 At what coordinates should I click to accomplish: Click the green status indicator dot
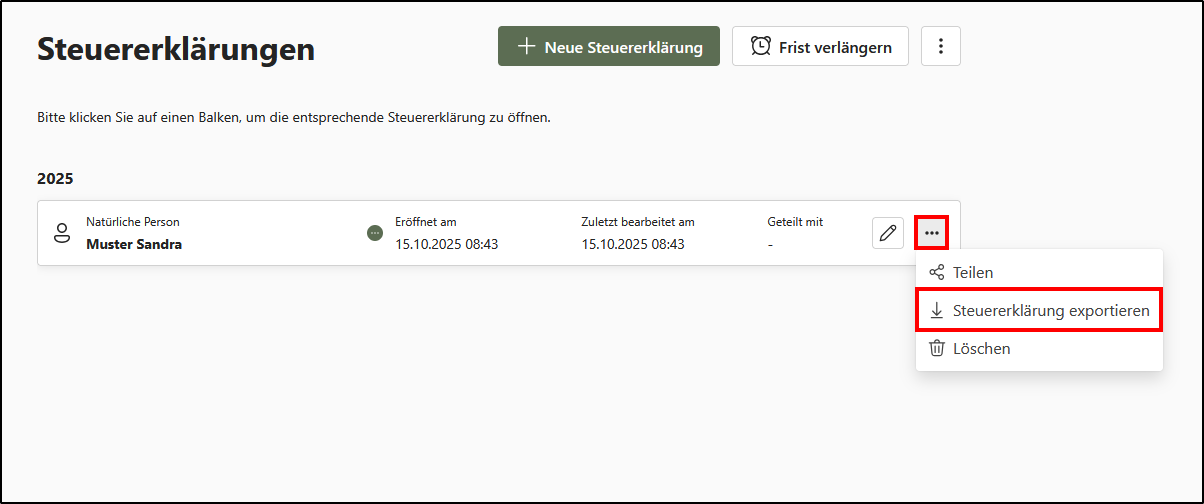(375, 233)
